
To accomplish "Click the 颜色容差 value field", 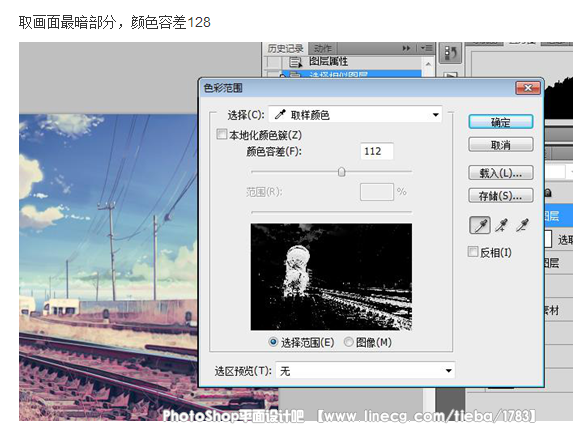I will [376, 151].
